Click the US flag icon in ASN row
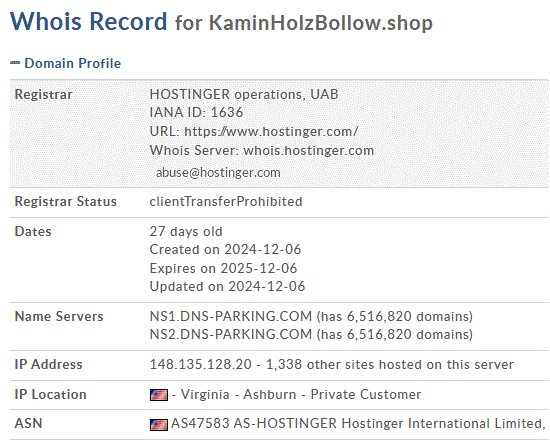Screen dimensions: 550x445 click(159, 425)
